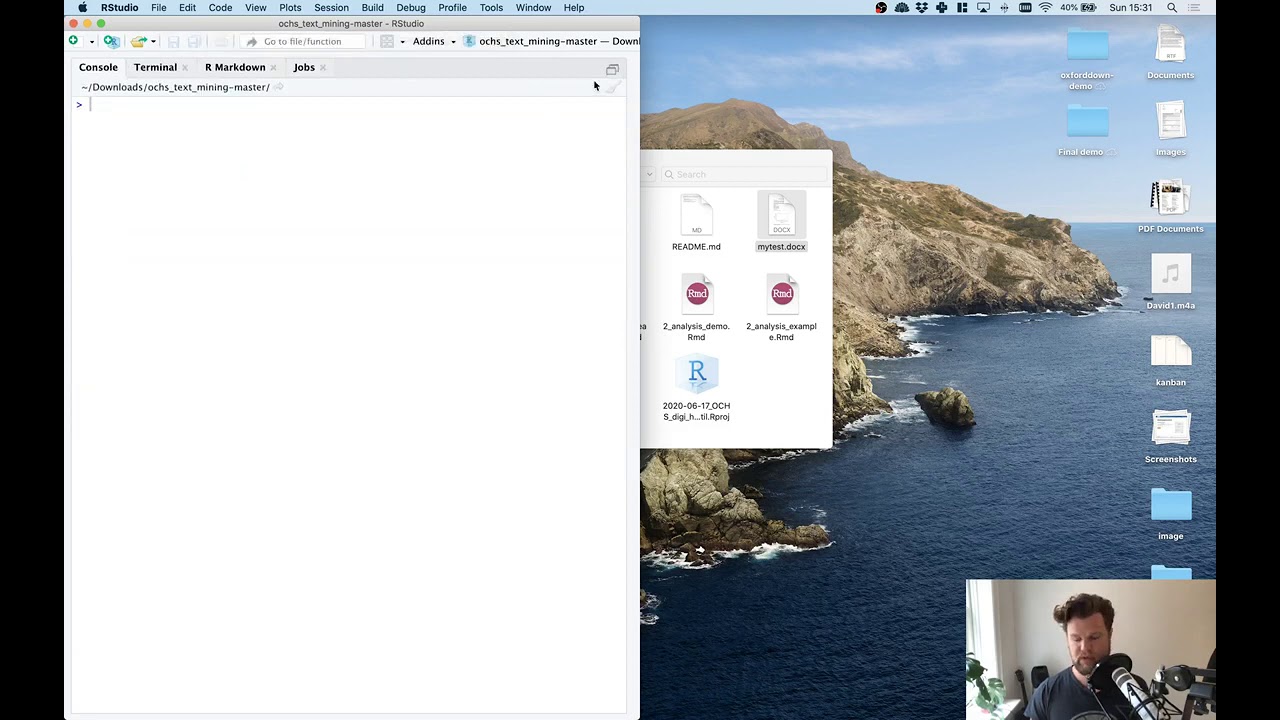The width and height of the screenshot is (1280, 720).
Task: Select the 2_analysis_demo.Rmd file icon
Action: tap(697, 294)
